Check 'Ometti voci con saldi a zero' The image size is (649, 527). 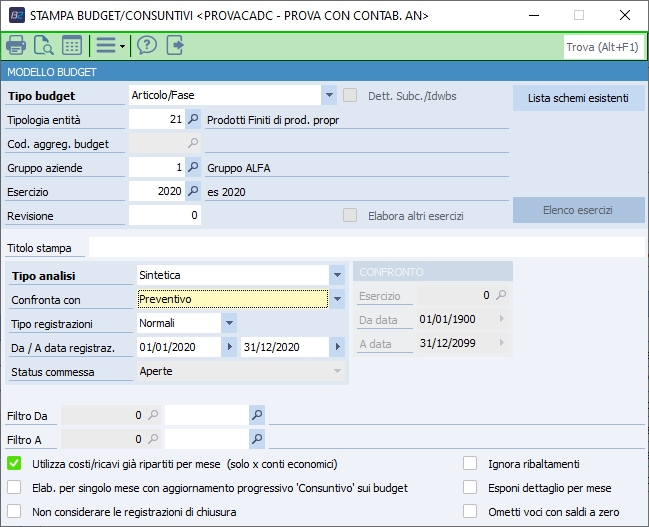(470, 511)
